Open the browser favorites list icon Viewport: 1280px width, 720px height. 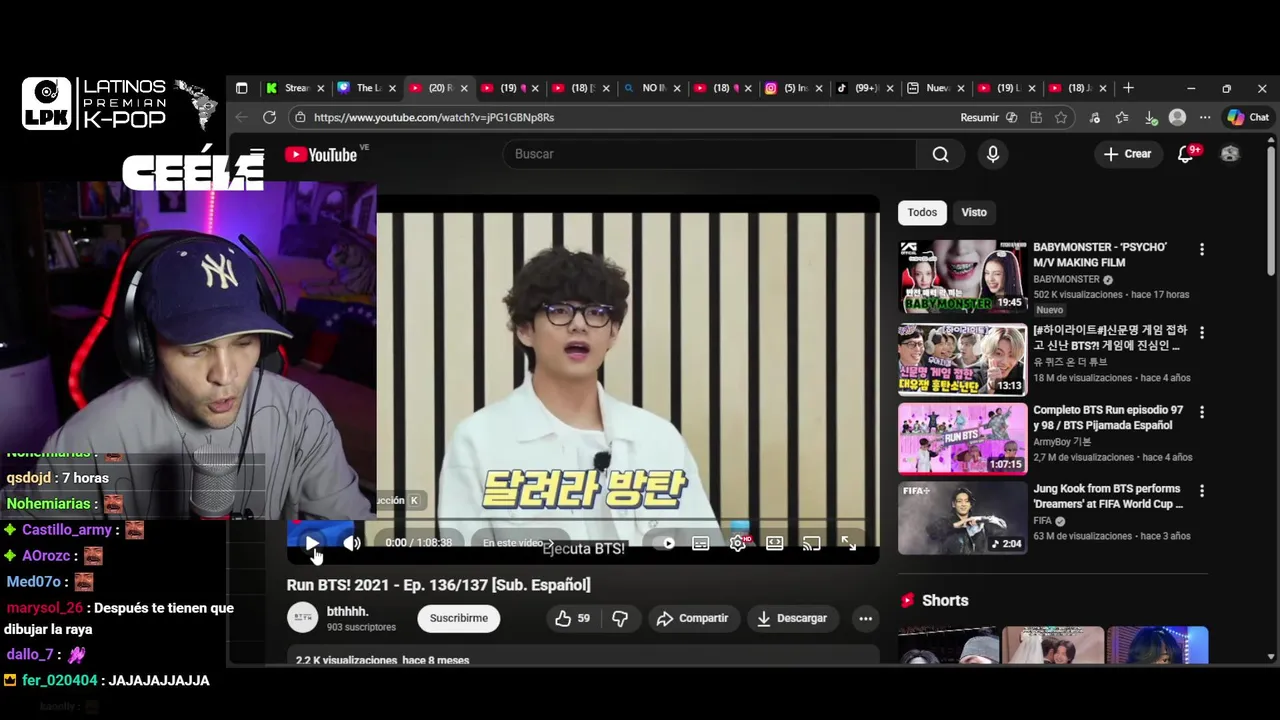[1122, 117]
